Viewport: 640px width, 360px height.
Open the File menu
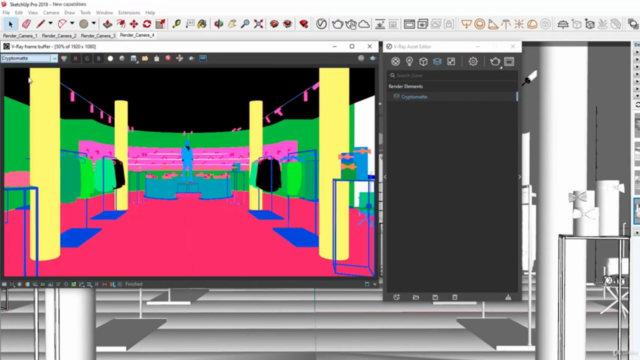[6, 13]
